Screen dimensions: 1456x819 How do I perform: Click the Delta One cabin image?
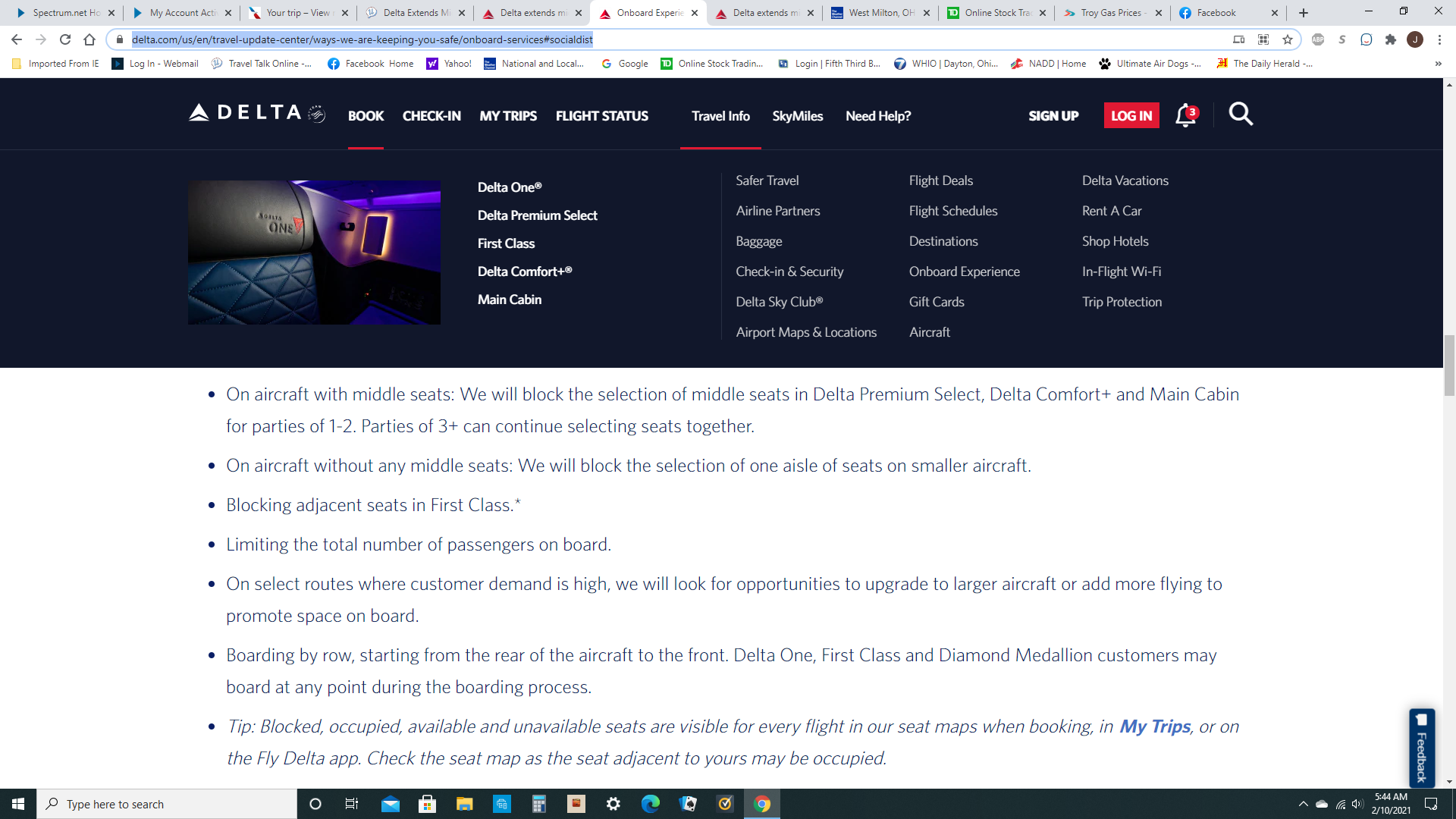coord(314,253)
